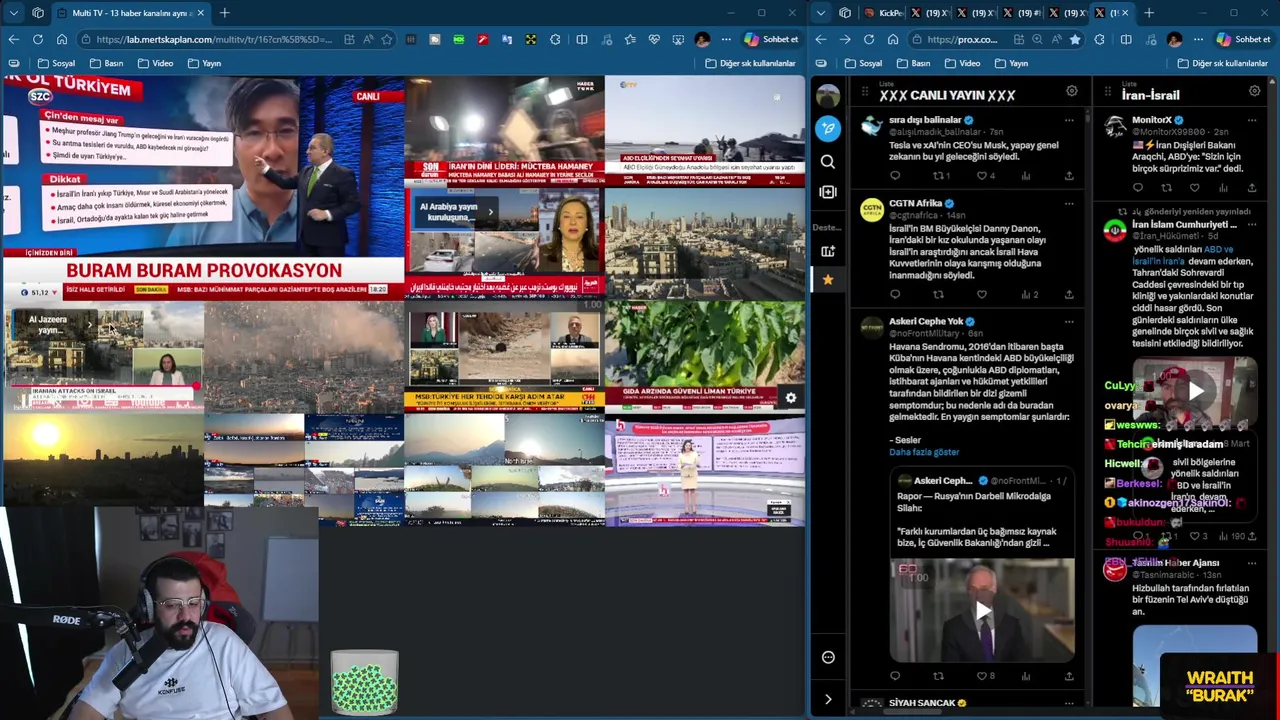Screen dimensions: 1280x720
Task: Like the MonitorX post
Action: coord(1195,188)
